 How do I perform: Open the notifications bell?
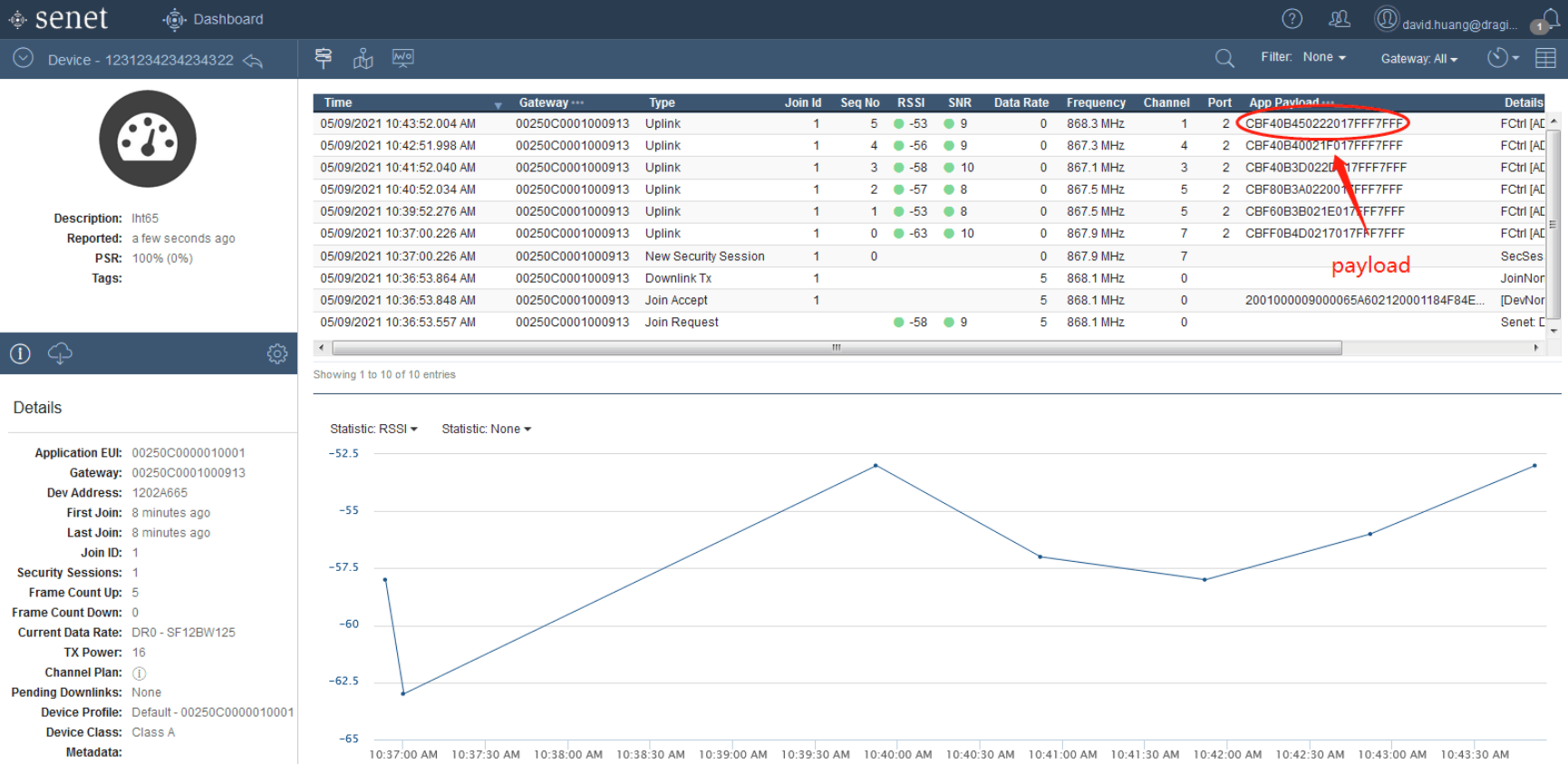tap(1551, 20)
